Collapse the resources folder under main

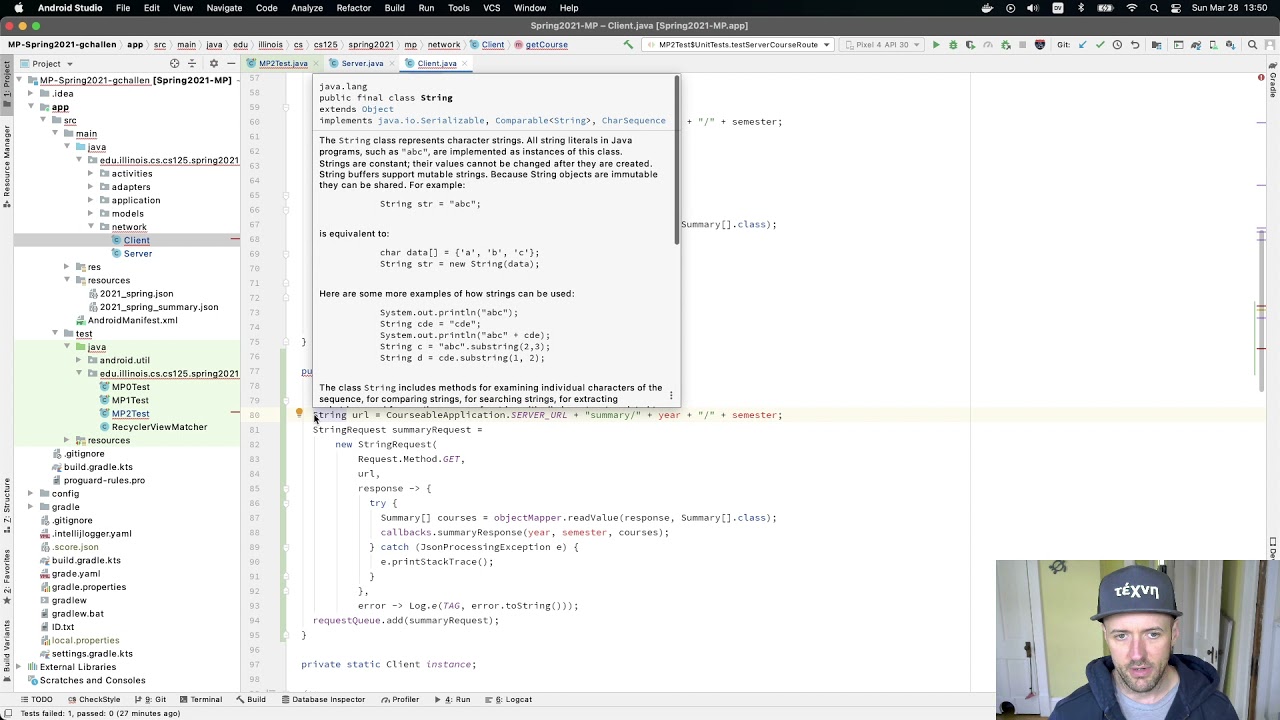coord(67,280)
